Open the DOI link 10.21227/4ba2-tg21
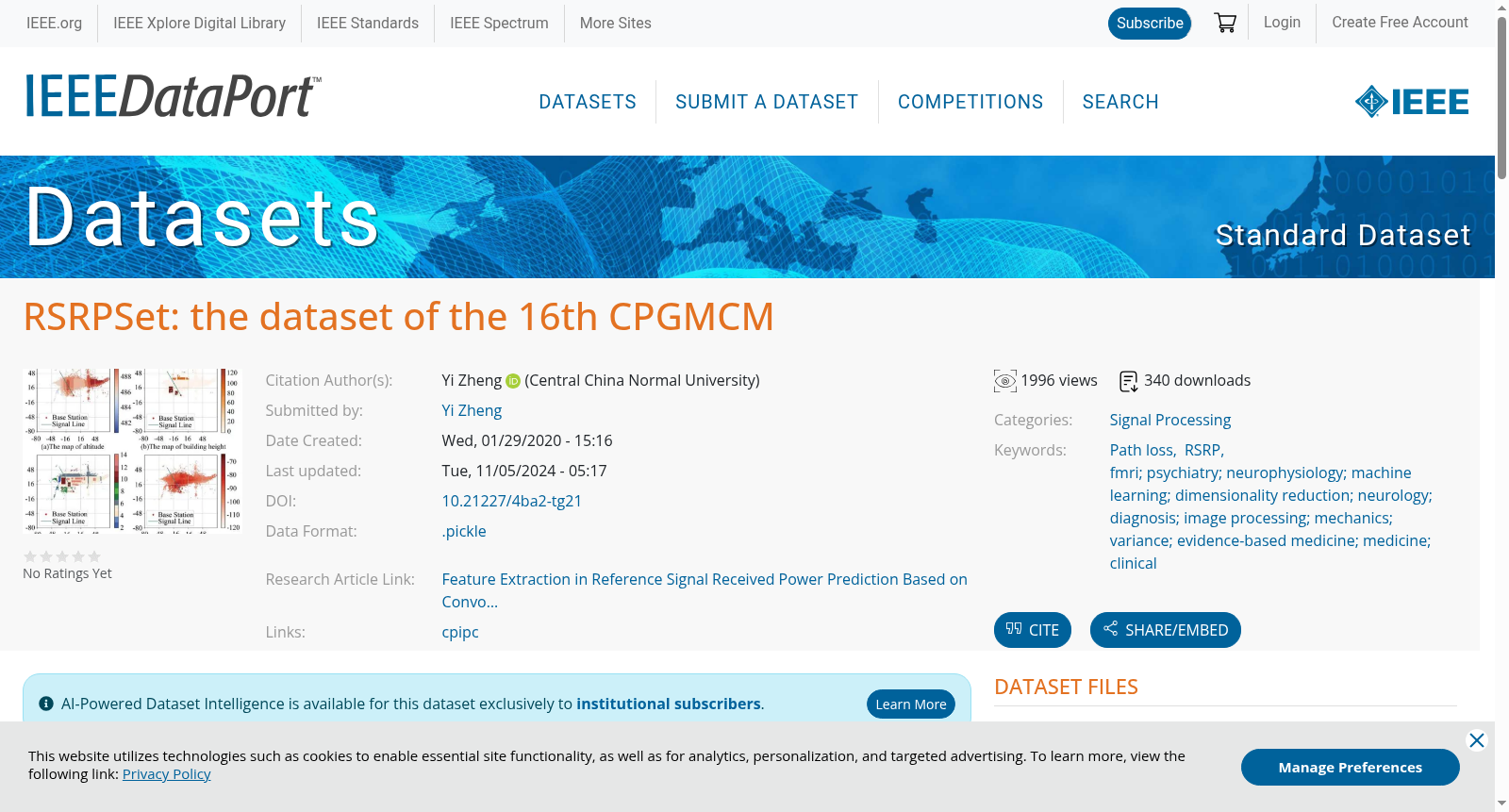The image size is (1509, 812). tap(512, 501)
